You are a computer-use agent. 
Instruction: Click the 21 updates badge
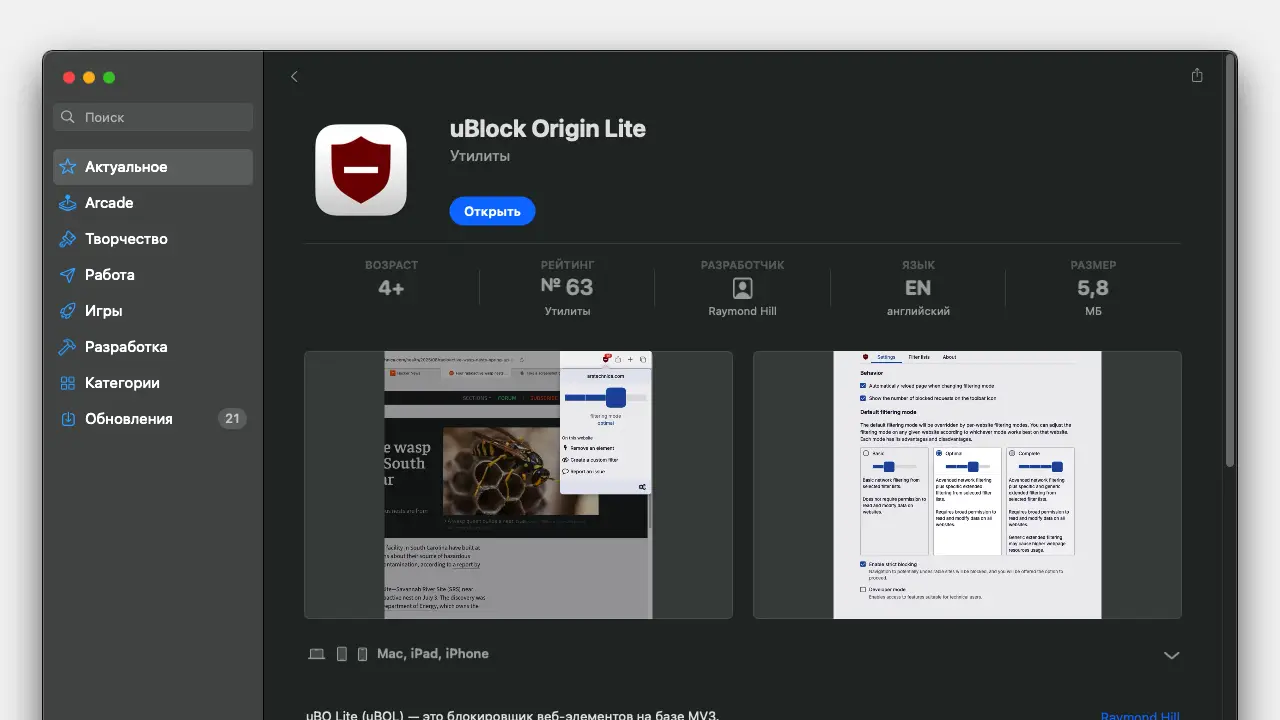232,419
